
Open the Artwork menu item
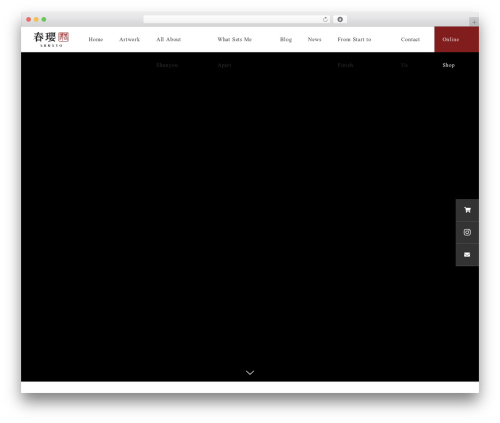(x=129, y=39)
